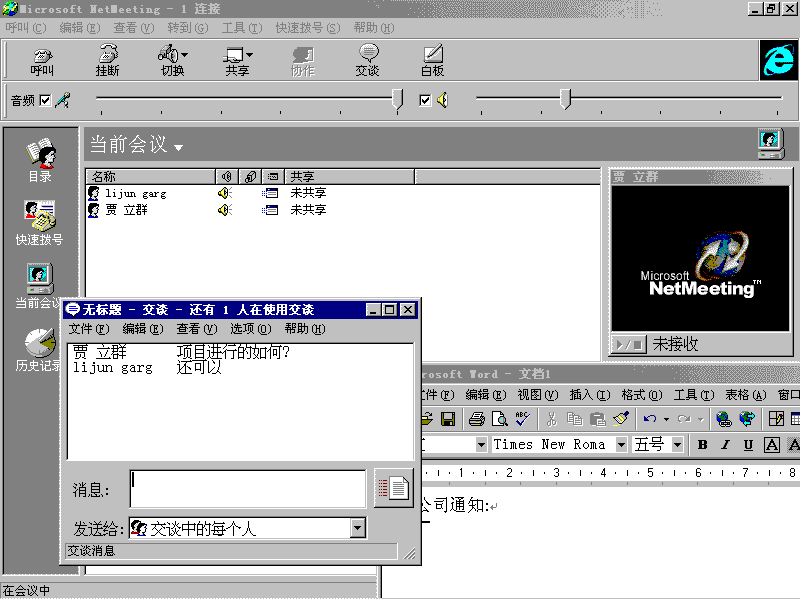The image size is (800, 600).
Task: Open the 交谈 chat toolbar icon
Action: (367, 60)
